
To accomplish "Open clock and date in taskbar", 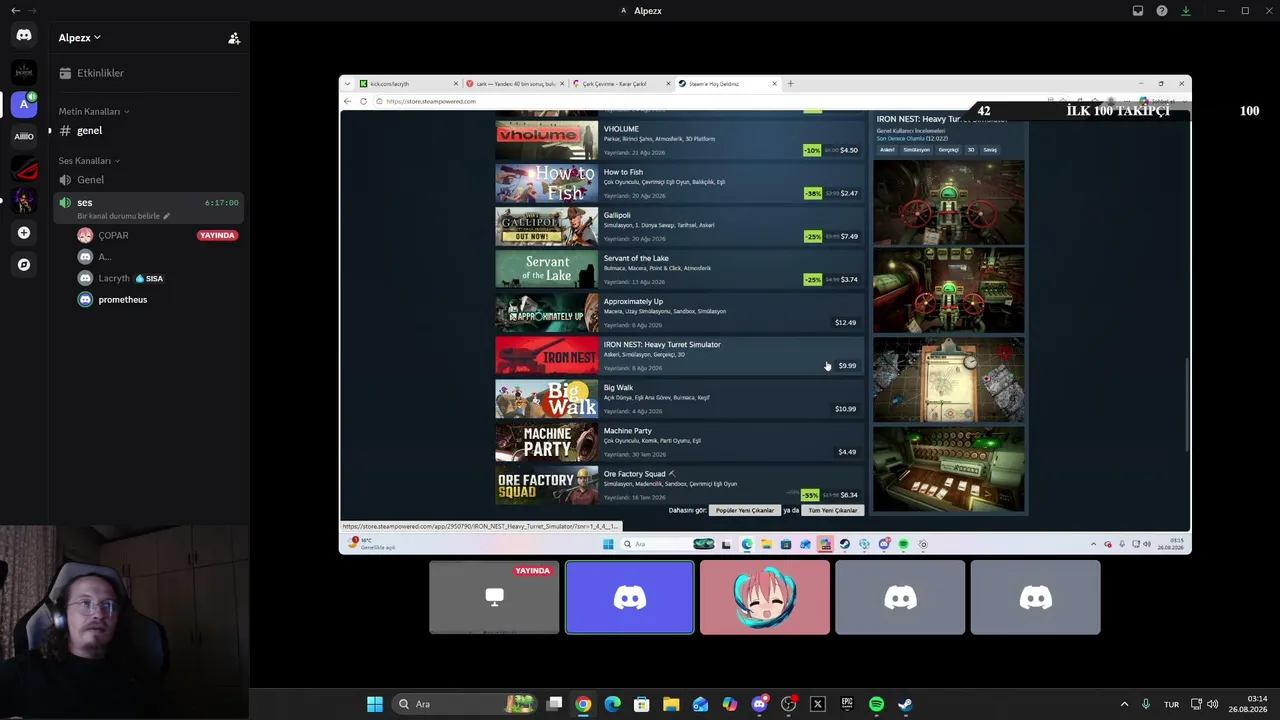I will (x=1249, y=704).
